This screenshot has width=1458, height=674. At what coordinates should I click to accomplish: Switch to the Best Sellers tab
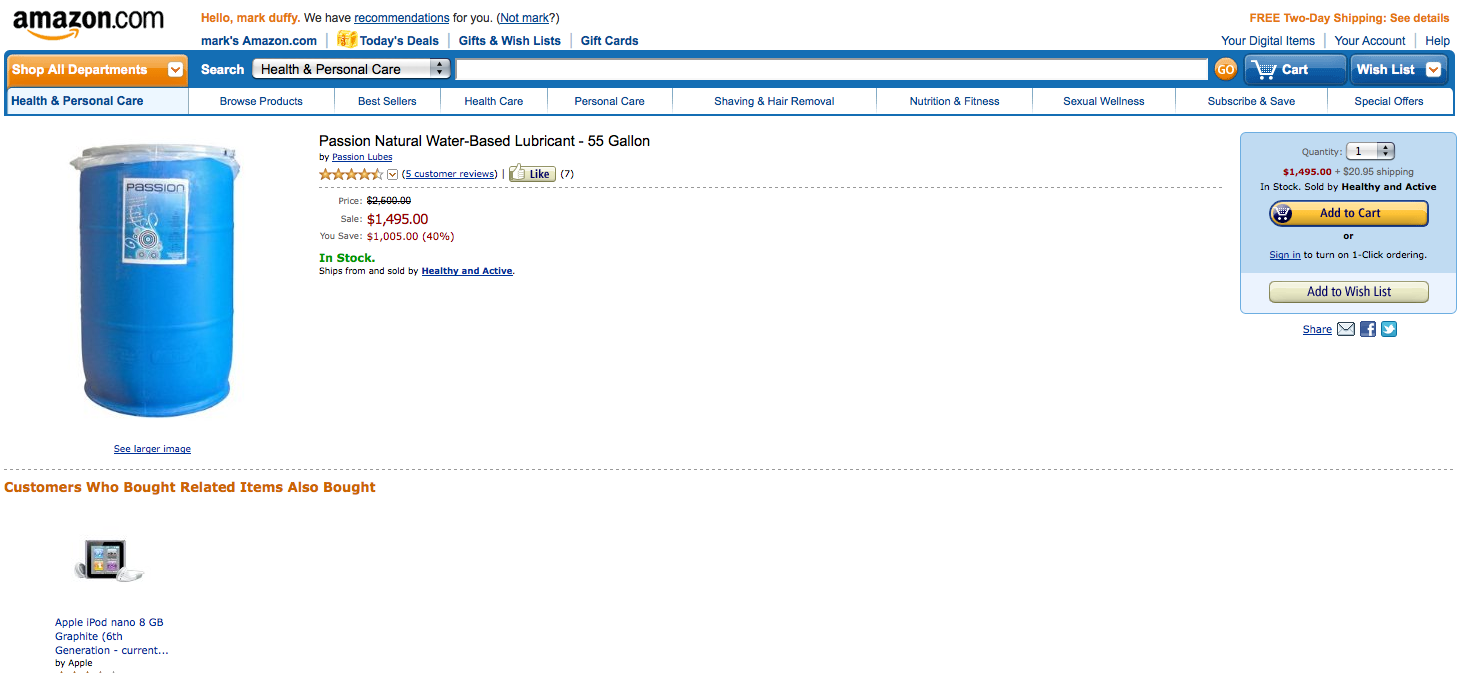point(387,101)
